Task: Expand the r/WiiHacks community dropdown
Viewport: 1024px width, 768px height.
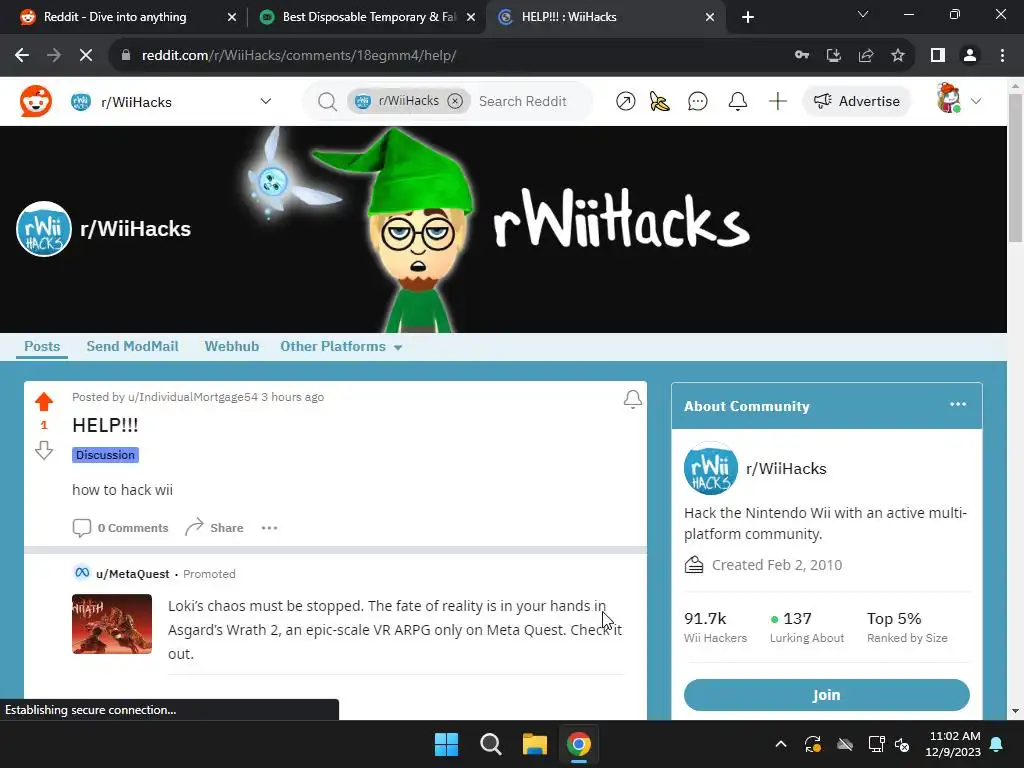Action: tap(265, 101)
